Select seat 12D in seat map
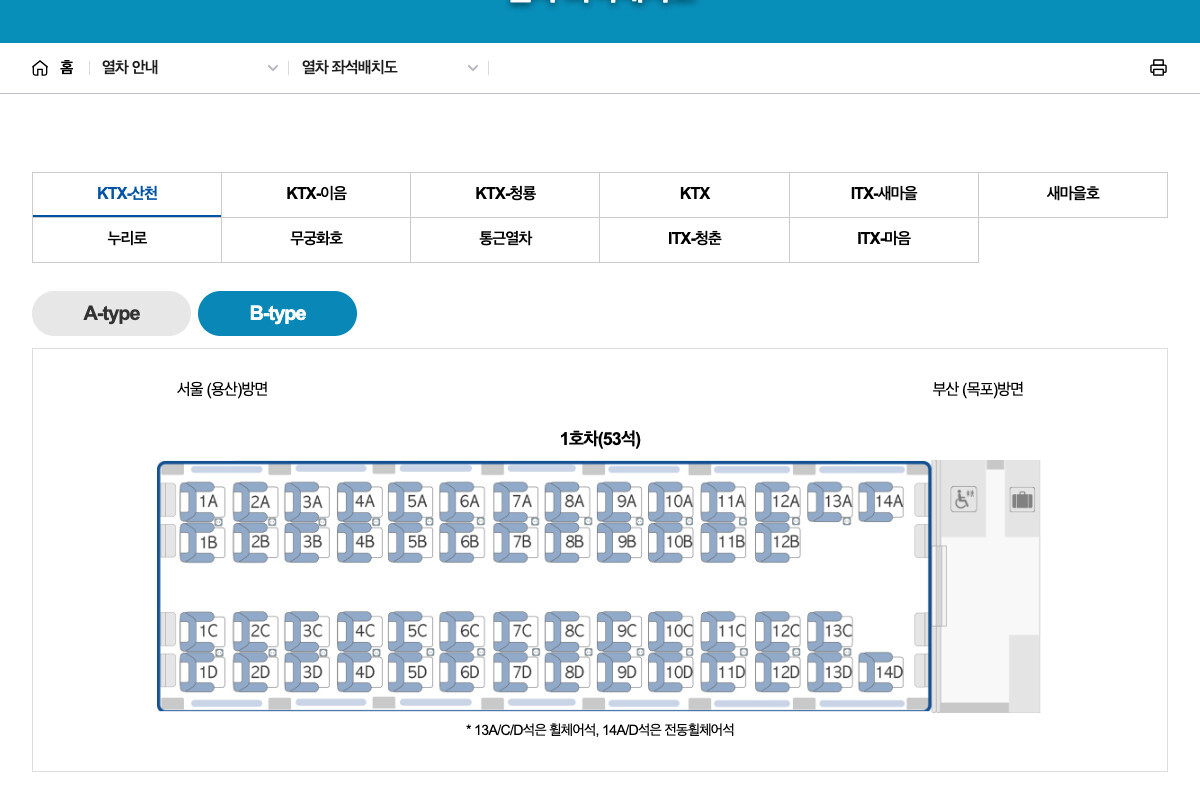The image size is (1200, 800). [778, 672]
